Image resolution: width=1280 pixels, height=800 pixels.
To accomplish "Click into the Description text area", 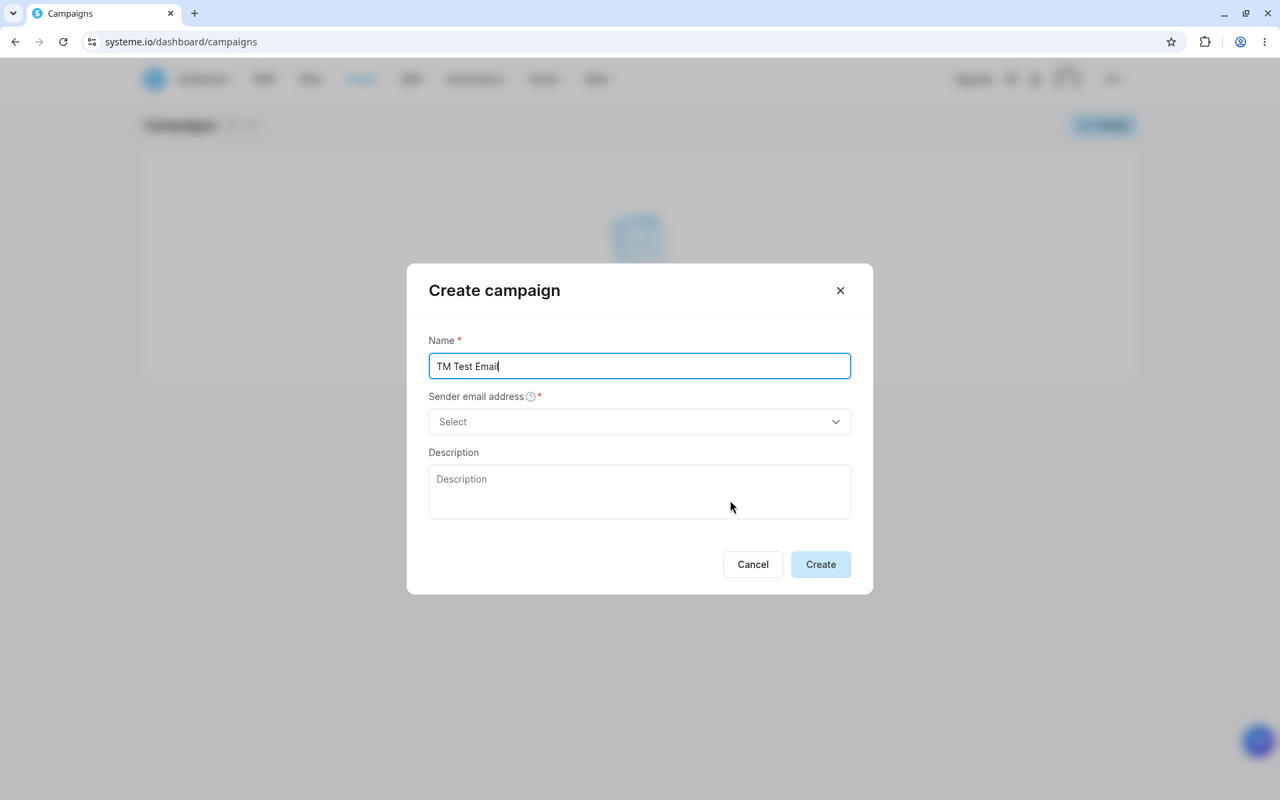I will tap(640, 492).
